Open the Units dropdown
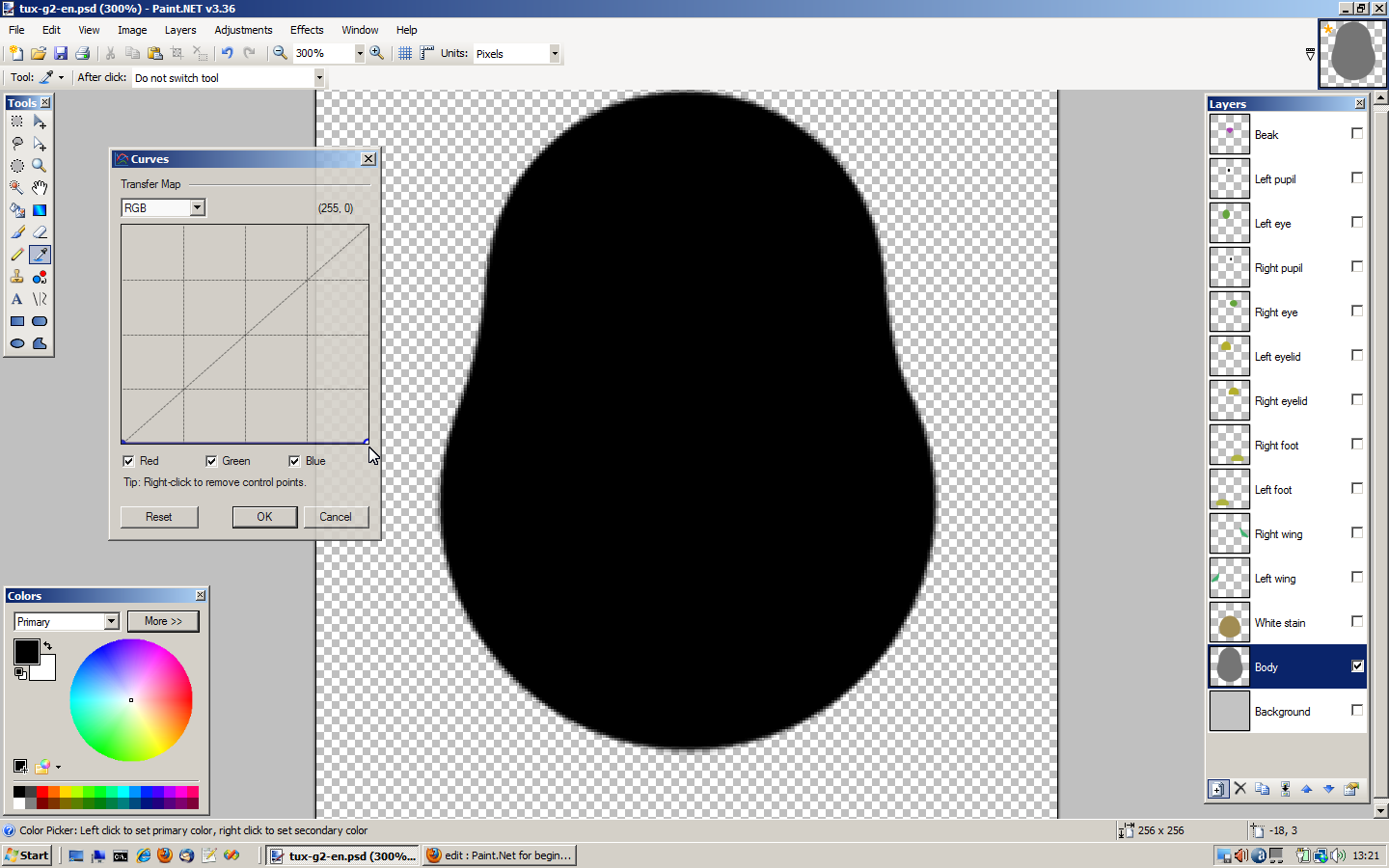This screenshot has width=1389, height=868. (x=555, y=53)
